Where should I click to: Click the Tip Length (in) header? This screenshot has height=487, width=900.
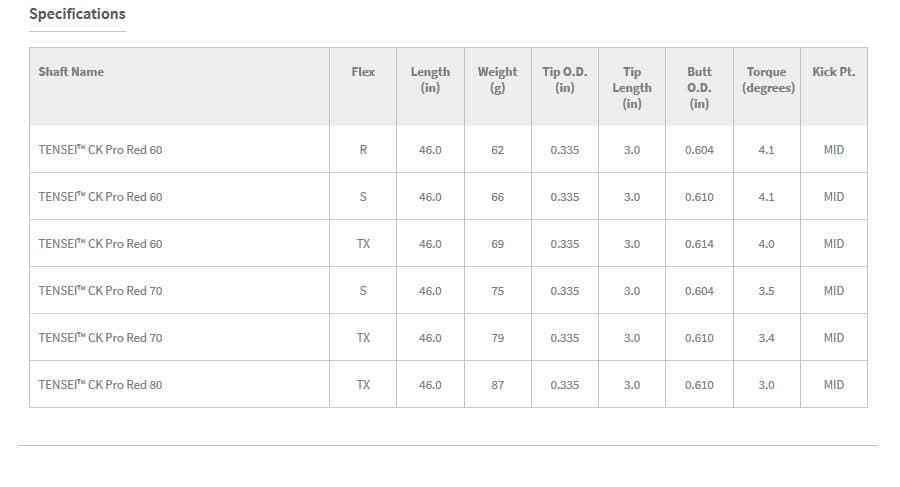coord(632,88)
